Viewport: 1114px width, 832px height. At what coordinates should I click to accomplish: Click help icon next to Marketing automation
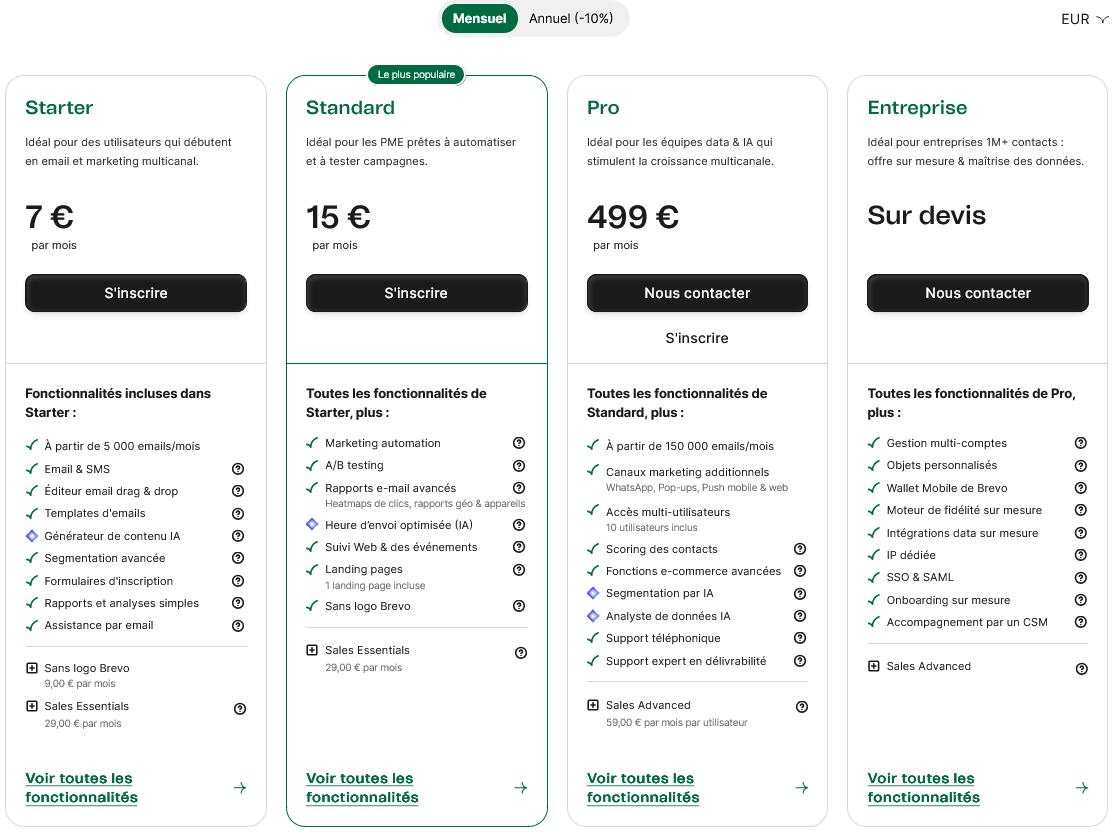[x=519, y=443]
